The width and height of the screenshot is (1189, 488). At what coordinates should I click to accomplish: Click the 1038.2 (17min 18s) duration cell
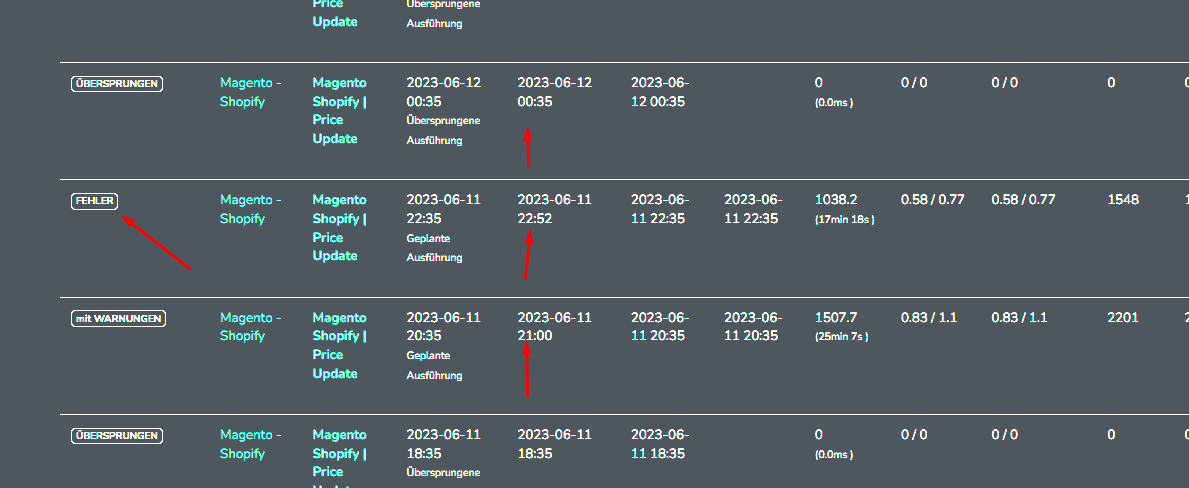coord(845,208)
